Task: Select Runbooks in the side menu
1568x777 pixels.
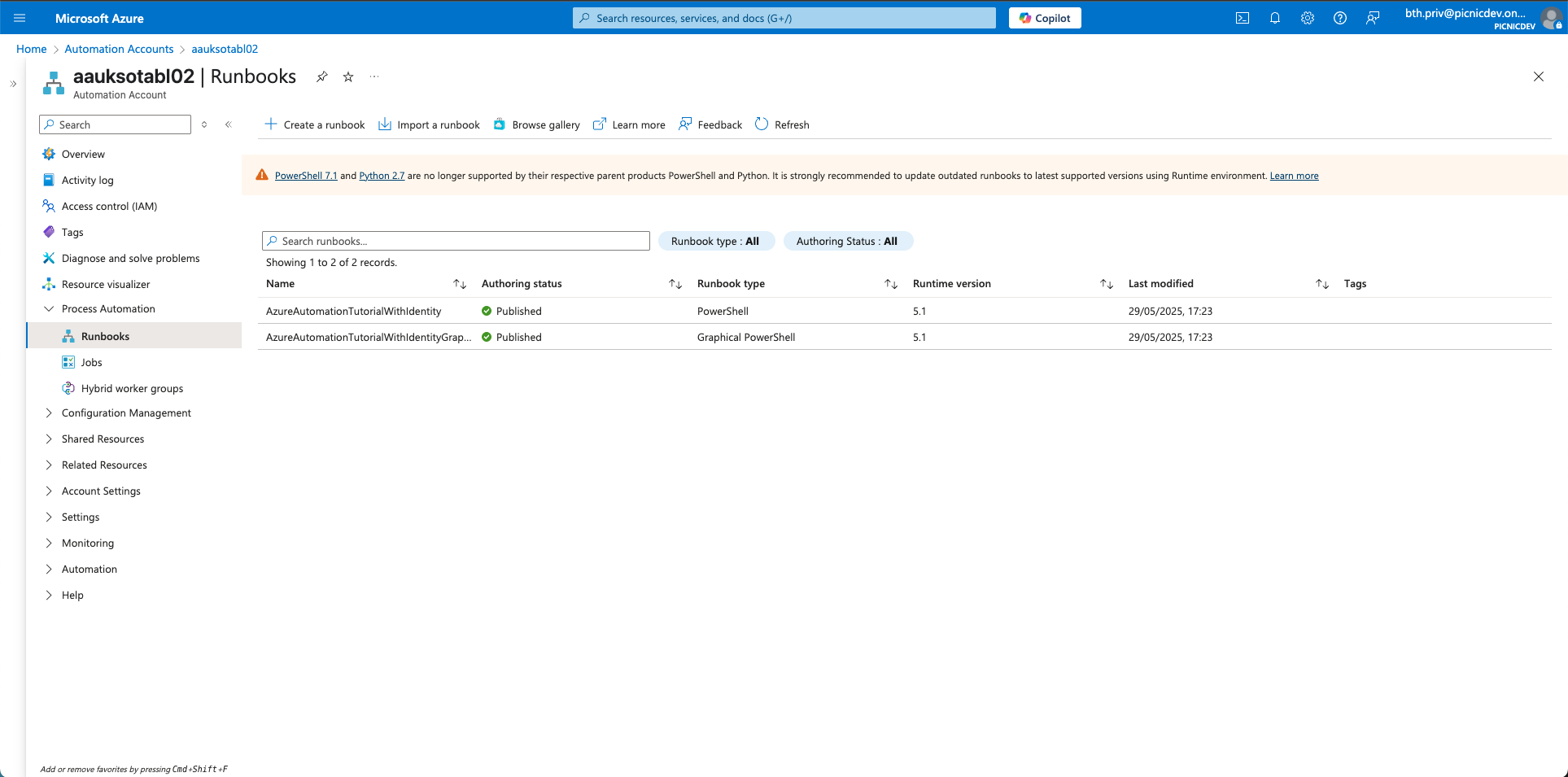Action: [134, 336]
